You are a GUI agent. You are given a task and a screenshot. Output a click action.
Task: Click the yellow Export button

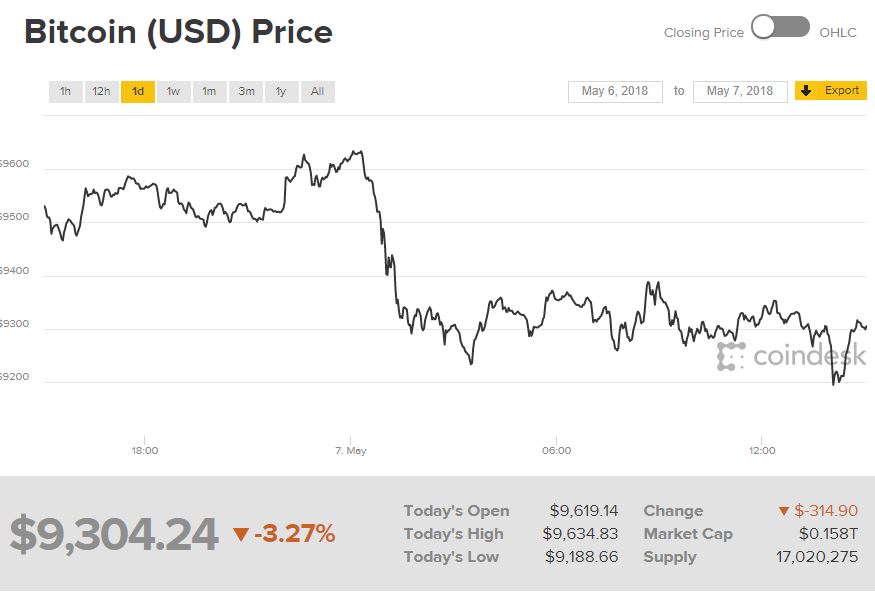click(831, 91)
